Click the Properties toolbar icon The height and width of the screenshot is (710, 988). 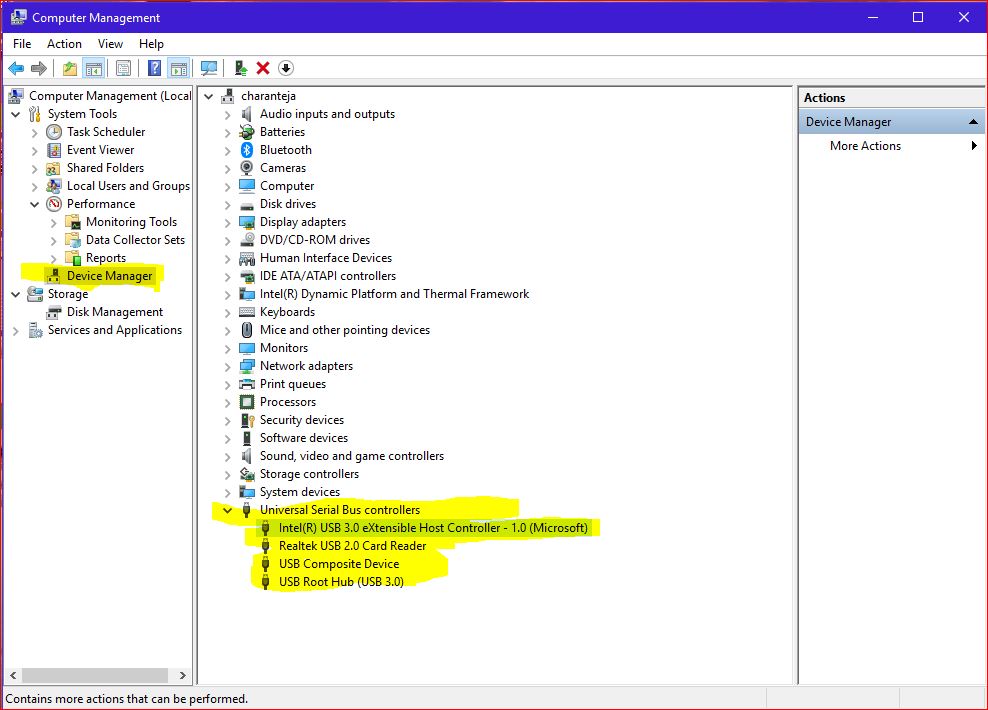tap(124, 68)
